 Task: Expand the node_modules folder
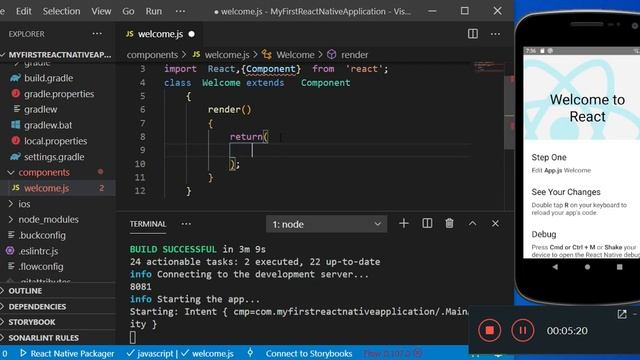48,220
